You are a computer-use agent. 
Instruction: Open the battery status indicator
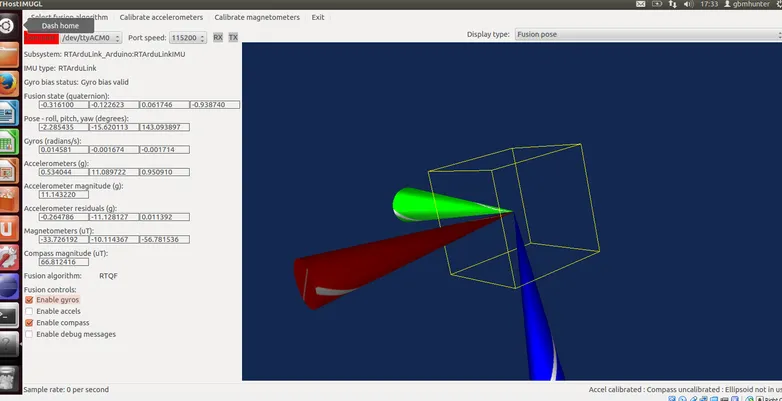coord(659,5)
